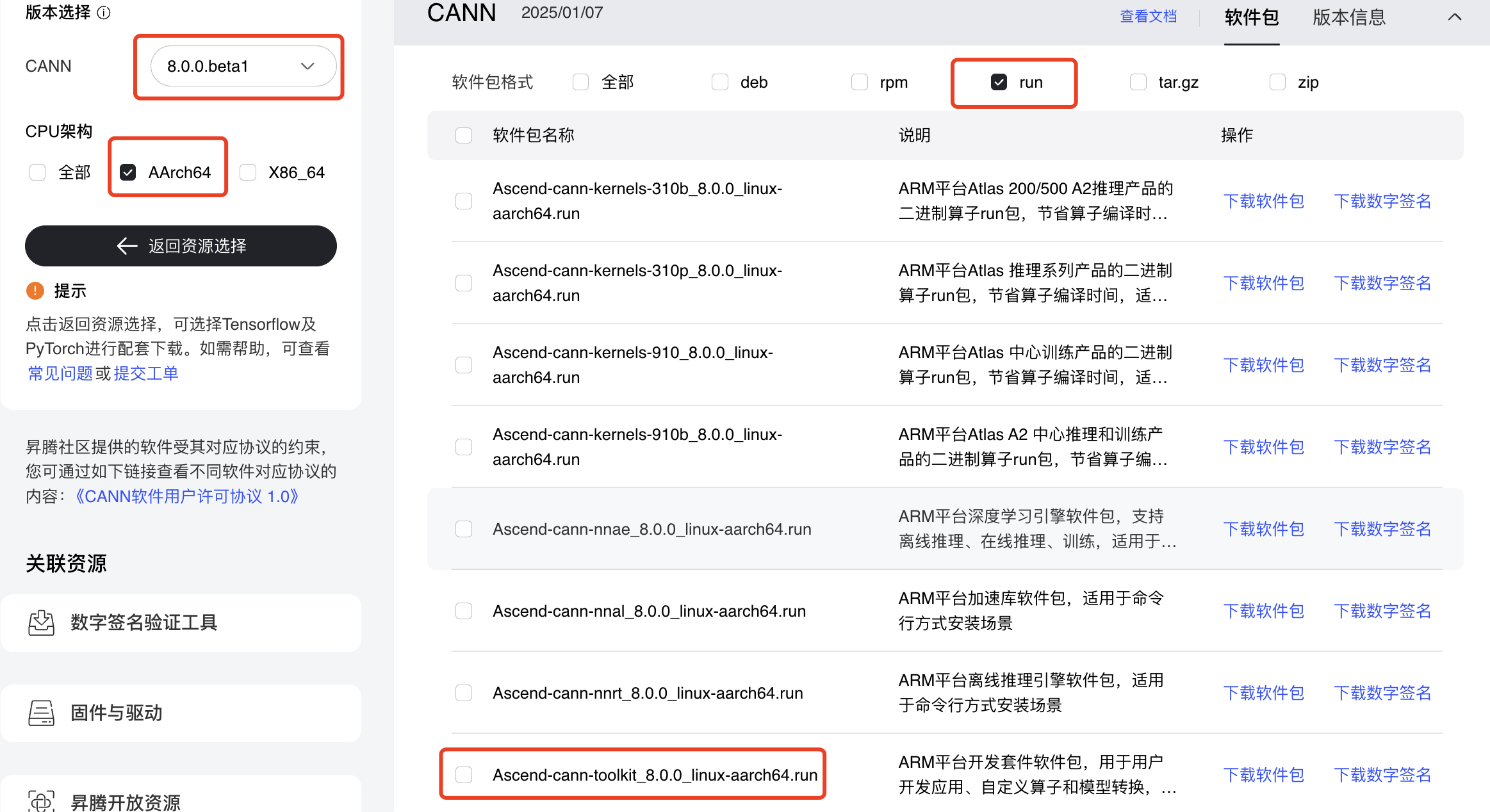Screen dimensions: 1490x812
Task: Uncheck the AArch64 architecture checkbox
Action: click(x=128, y=172)
